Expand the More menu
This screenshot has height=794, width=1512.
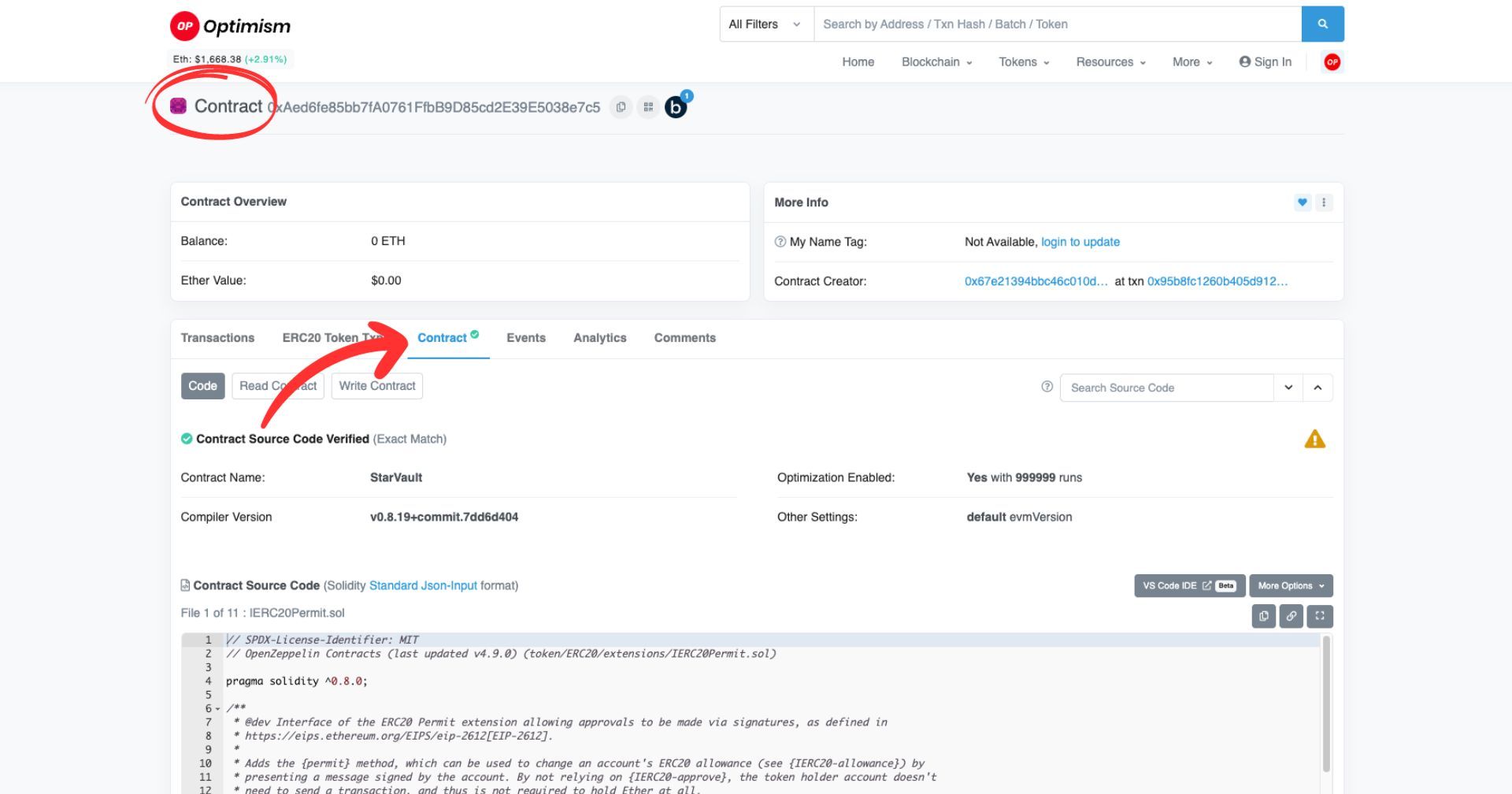click(x=1192, y=62)
